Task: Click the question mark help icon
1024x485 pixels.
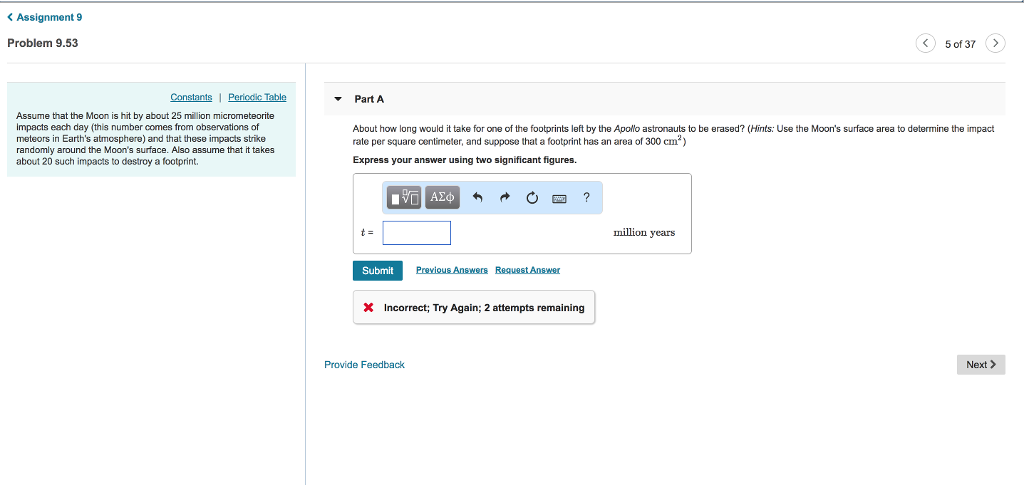Action: pyautogui.click(x=586, y=197)
